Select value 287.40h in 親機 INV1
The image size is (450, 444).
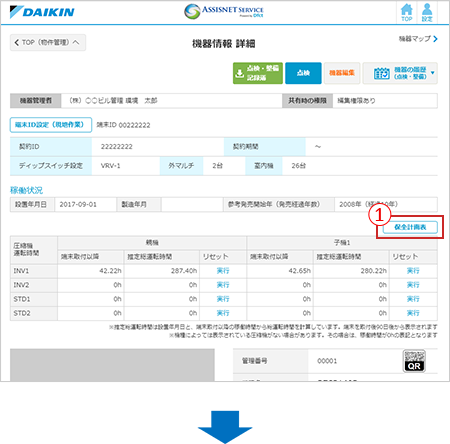[x=184, y=271]
